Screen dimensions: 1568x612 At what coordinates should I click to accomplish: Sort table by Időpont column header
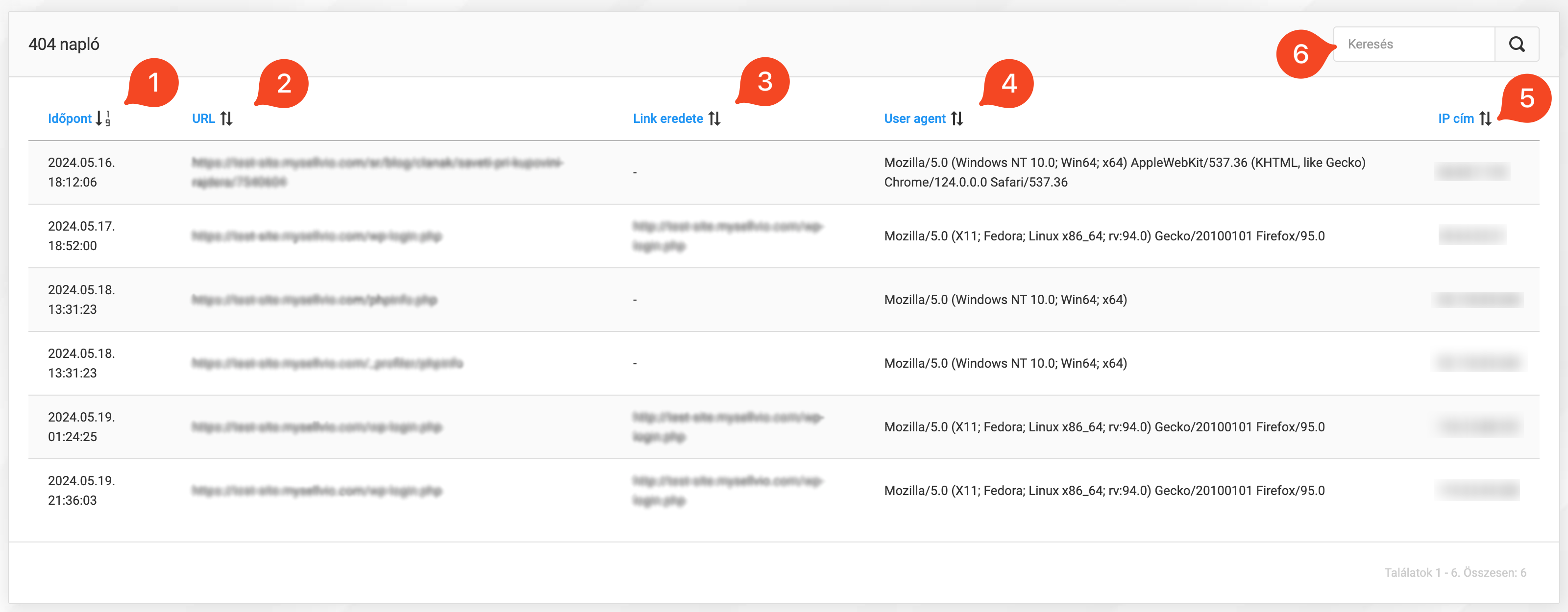(x=70, y=118)
